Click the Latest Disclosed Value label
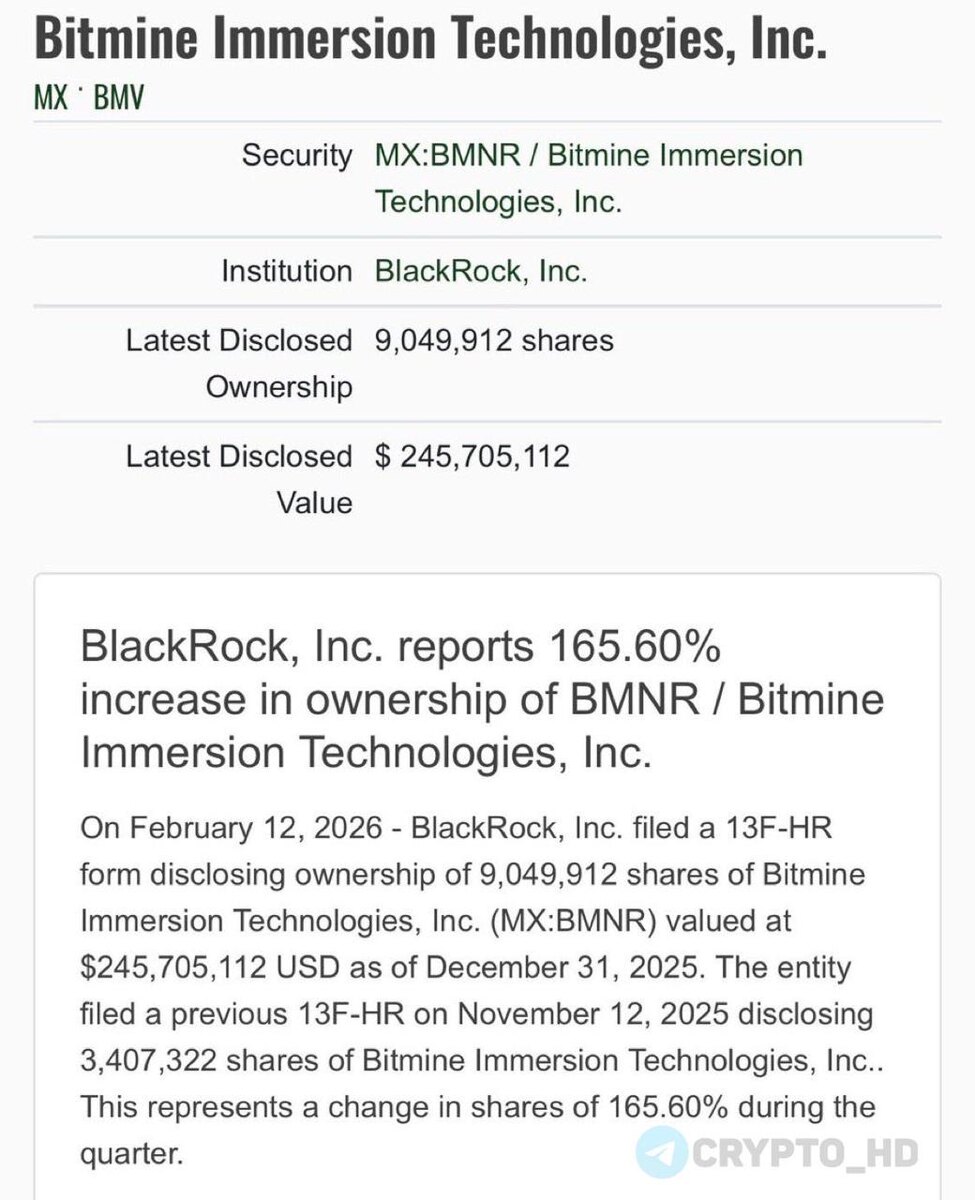 pyautogui.click(x=239, y=479)
